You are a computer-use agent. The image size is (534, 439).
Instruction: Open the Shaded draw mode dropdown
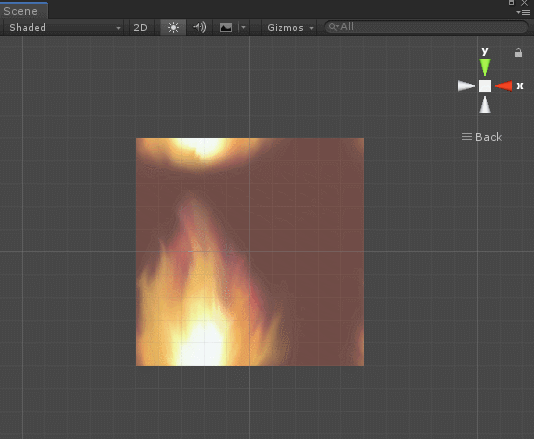tap(64, 28)
